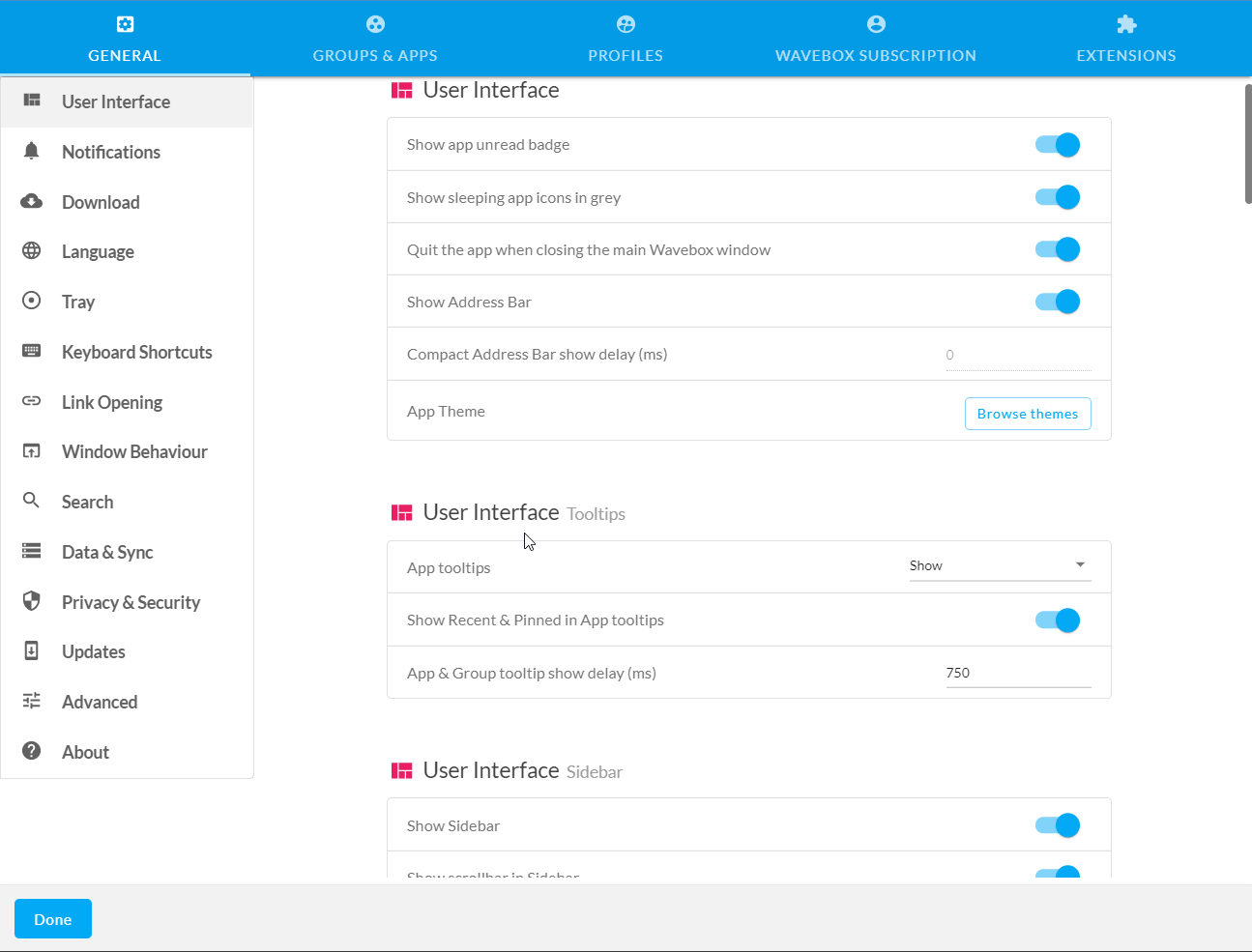The height and width of the screenshot is (952, 1252).
Task: Click the red Tooltips section heading icon
Action: (401, 513)
